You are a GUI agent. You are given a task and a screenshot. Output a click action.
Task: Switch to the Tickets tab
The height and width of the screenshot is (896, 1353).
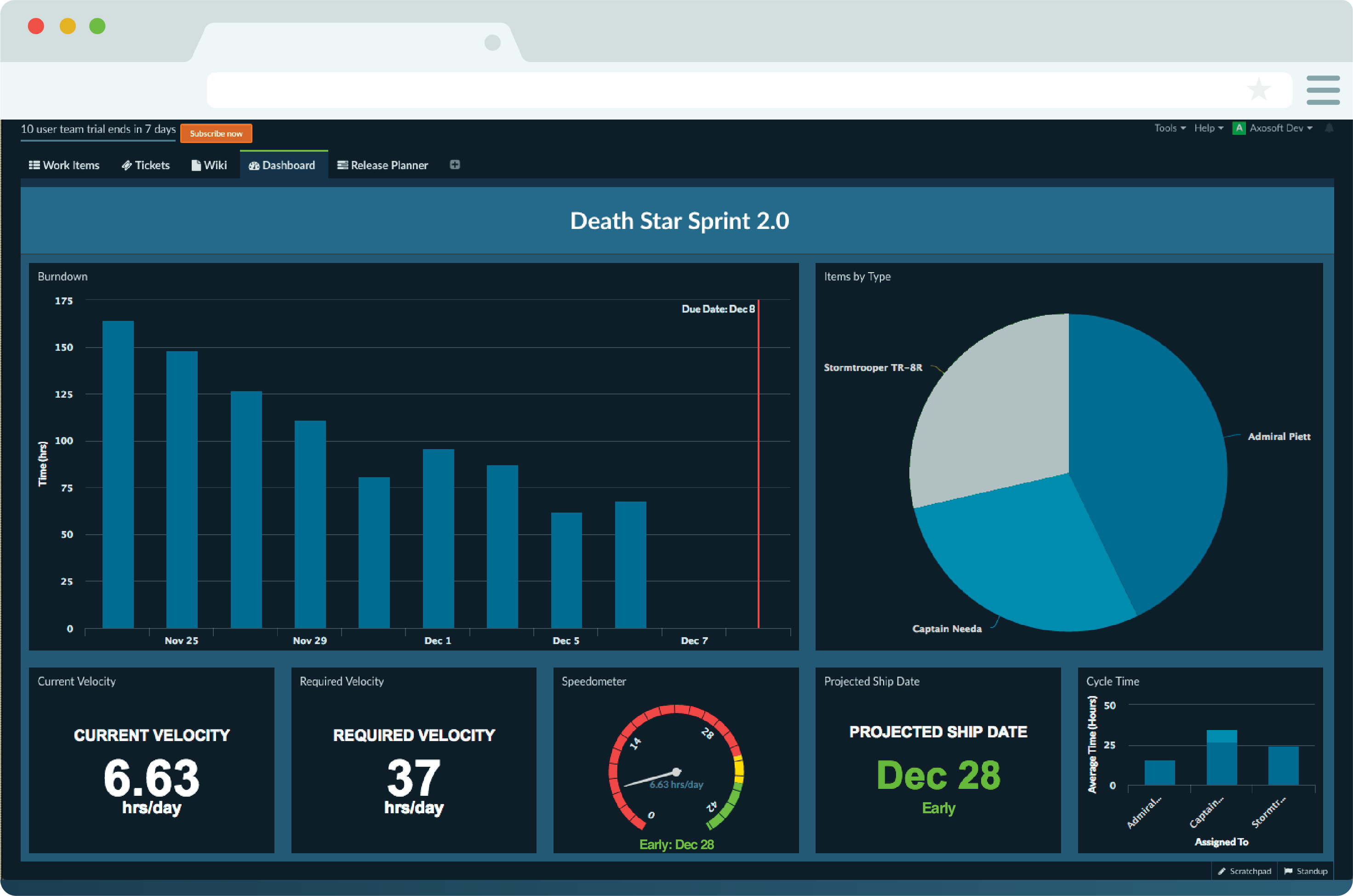click(x=146, y=165)
